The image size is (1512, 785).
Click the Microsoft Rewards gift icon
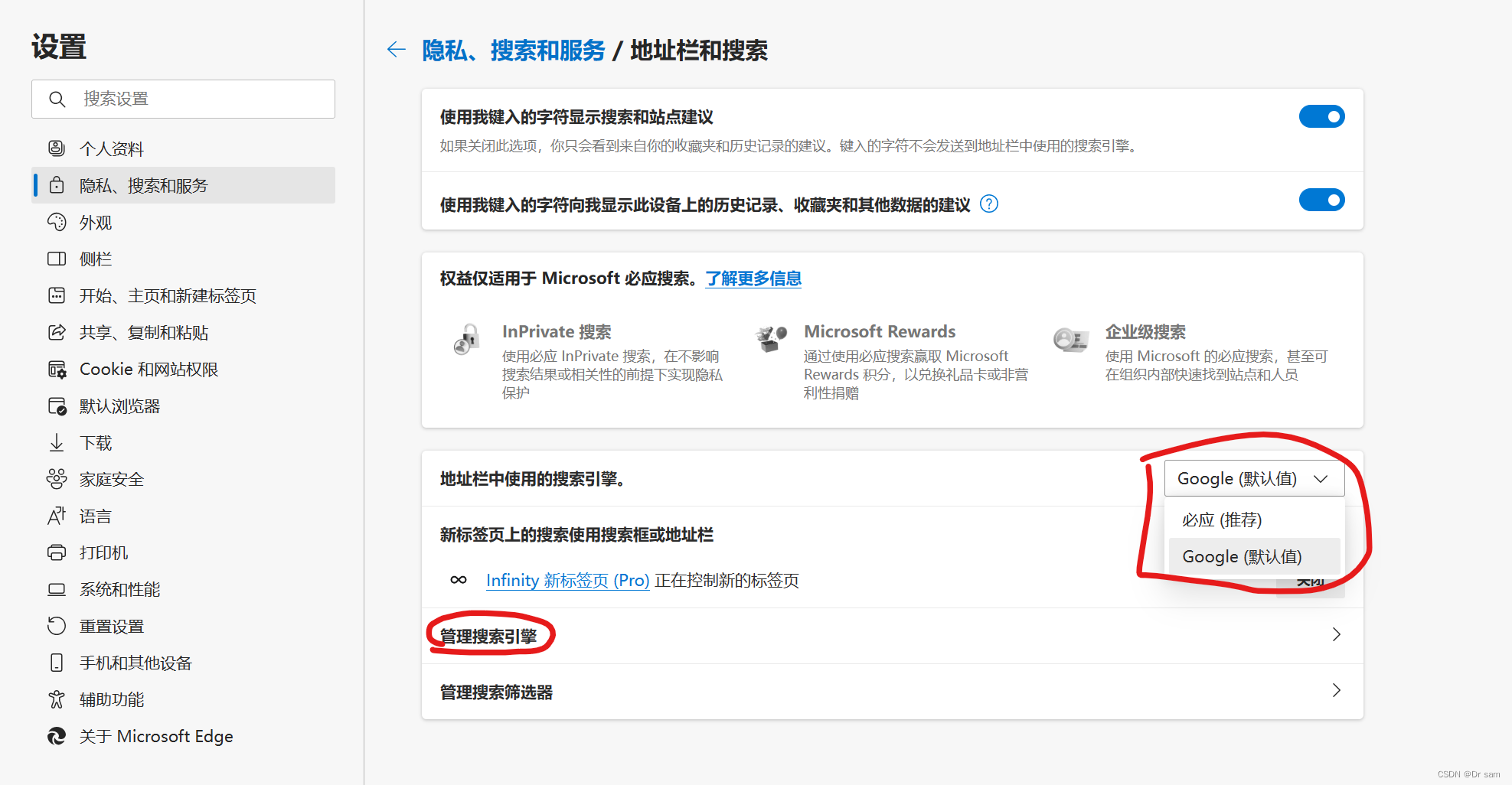point(771,338)
